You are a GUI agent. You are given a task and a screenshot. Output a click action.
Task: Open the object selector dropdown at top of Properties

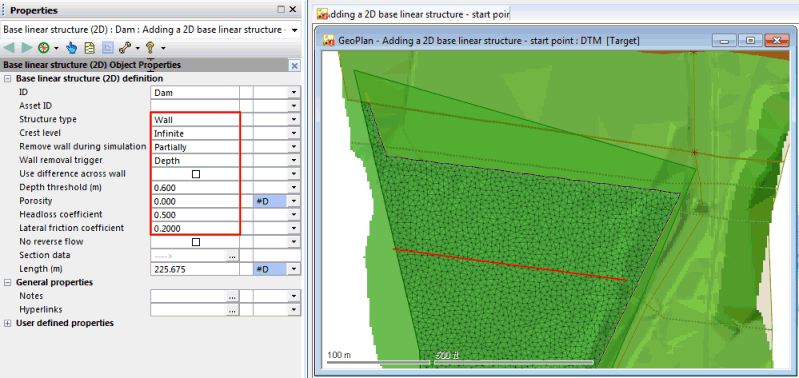(x=295, y=30)
